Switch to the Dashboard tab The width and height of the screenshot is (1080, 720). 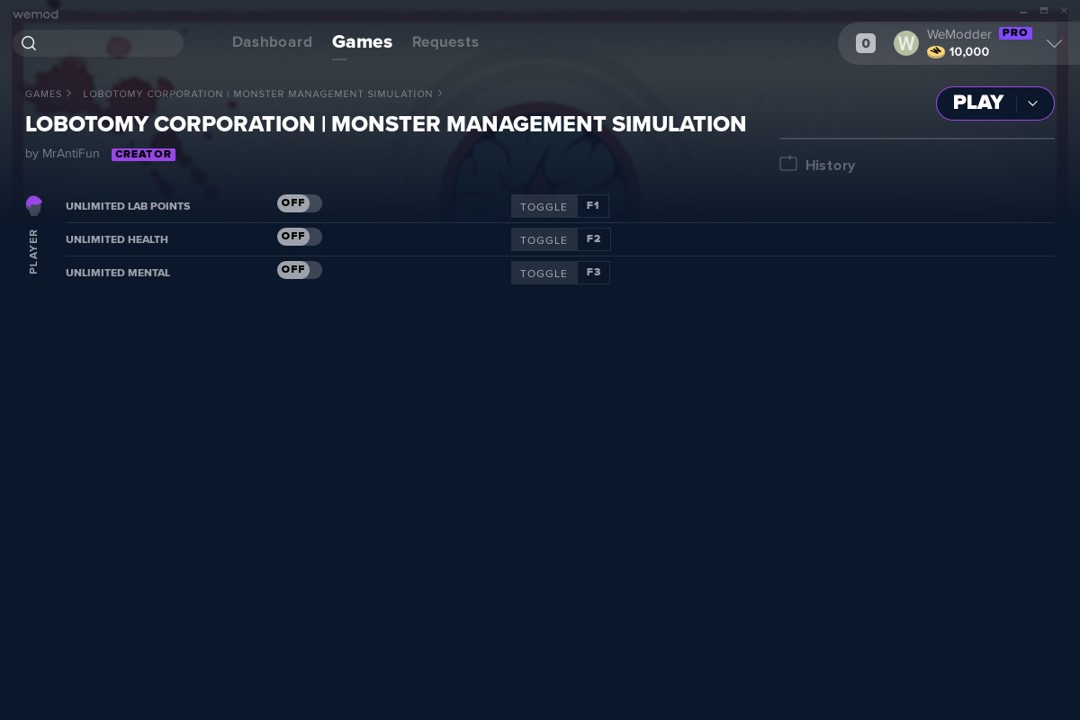click(x=272, y=42)
